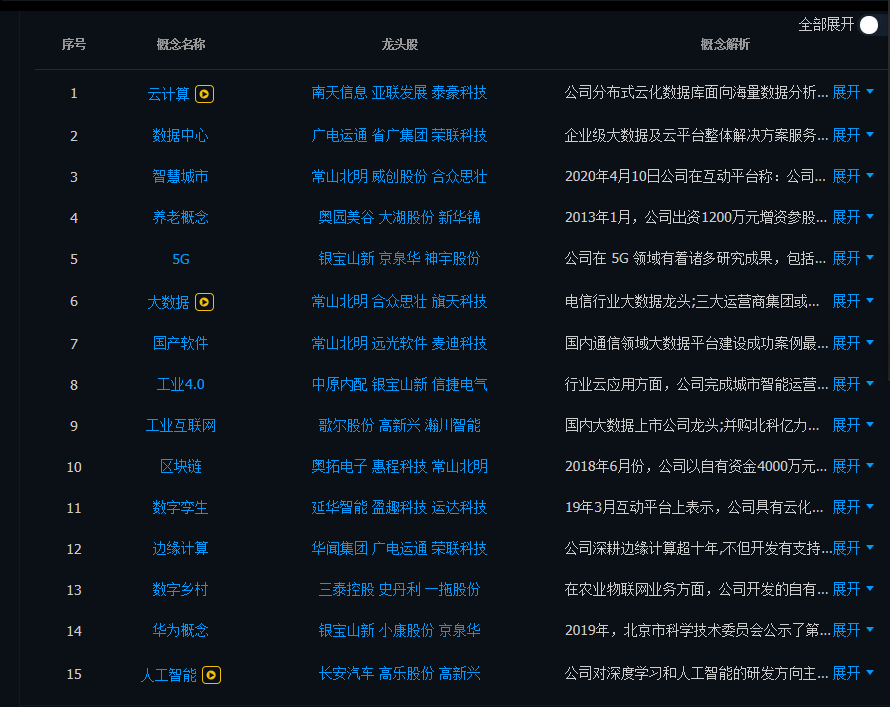Open the 华为概念 concept link
Screen dimensions: 890x707
click(x=180, y=630)
